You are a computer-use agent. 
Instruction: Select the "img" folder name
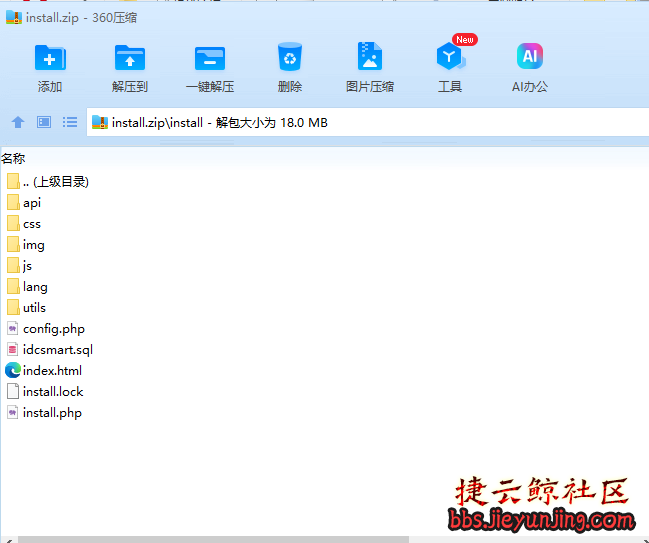[34, 245]
